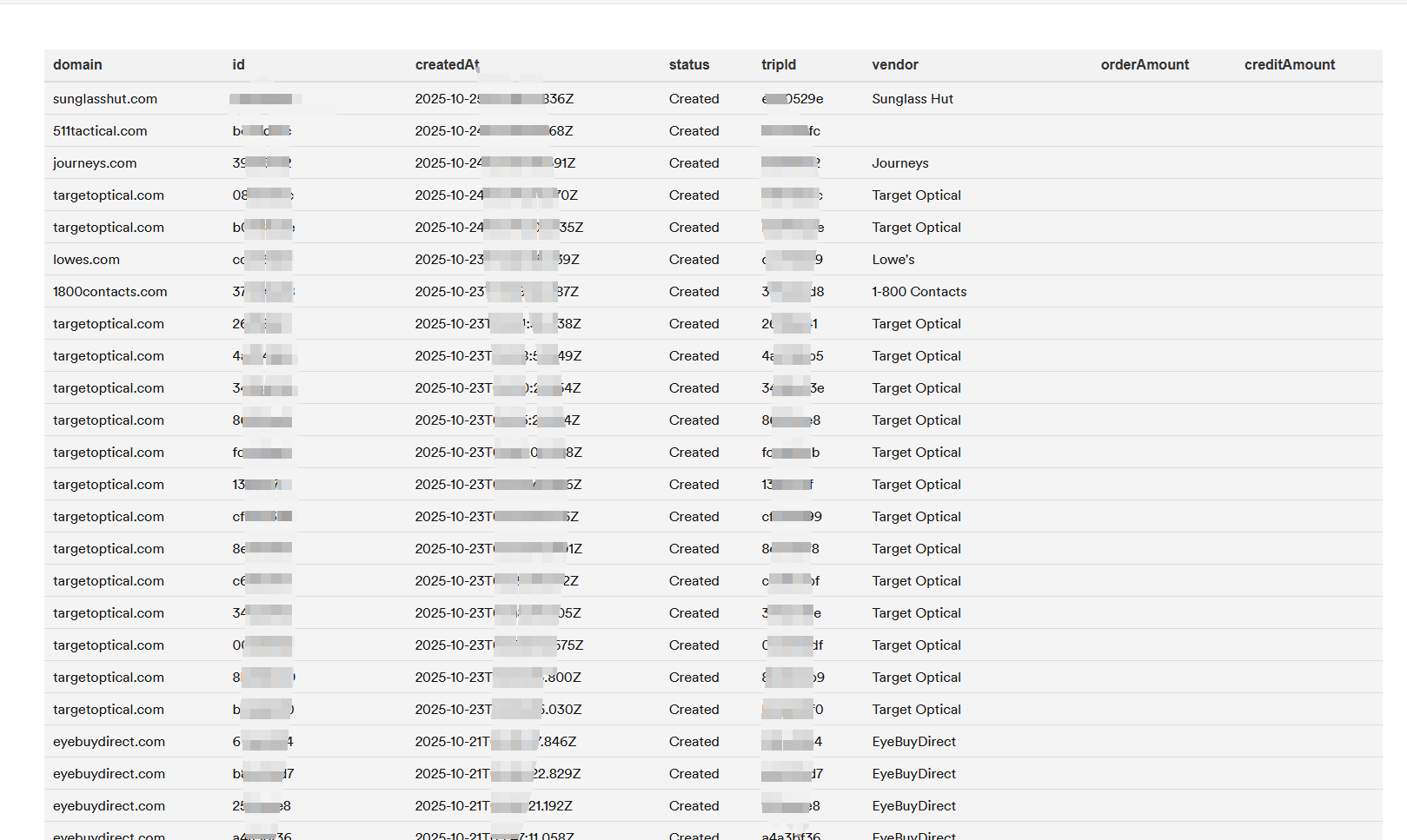
Task: Select the tripId ending in 529e
Action: point(792,99)
